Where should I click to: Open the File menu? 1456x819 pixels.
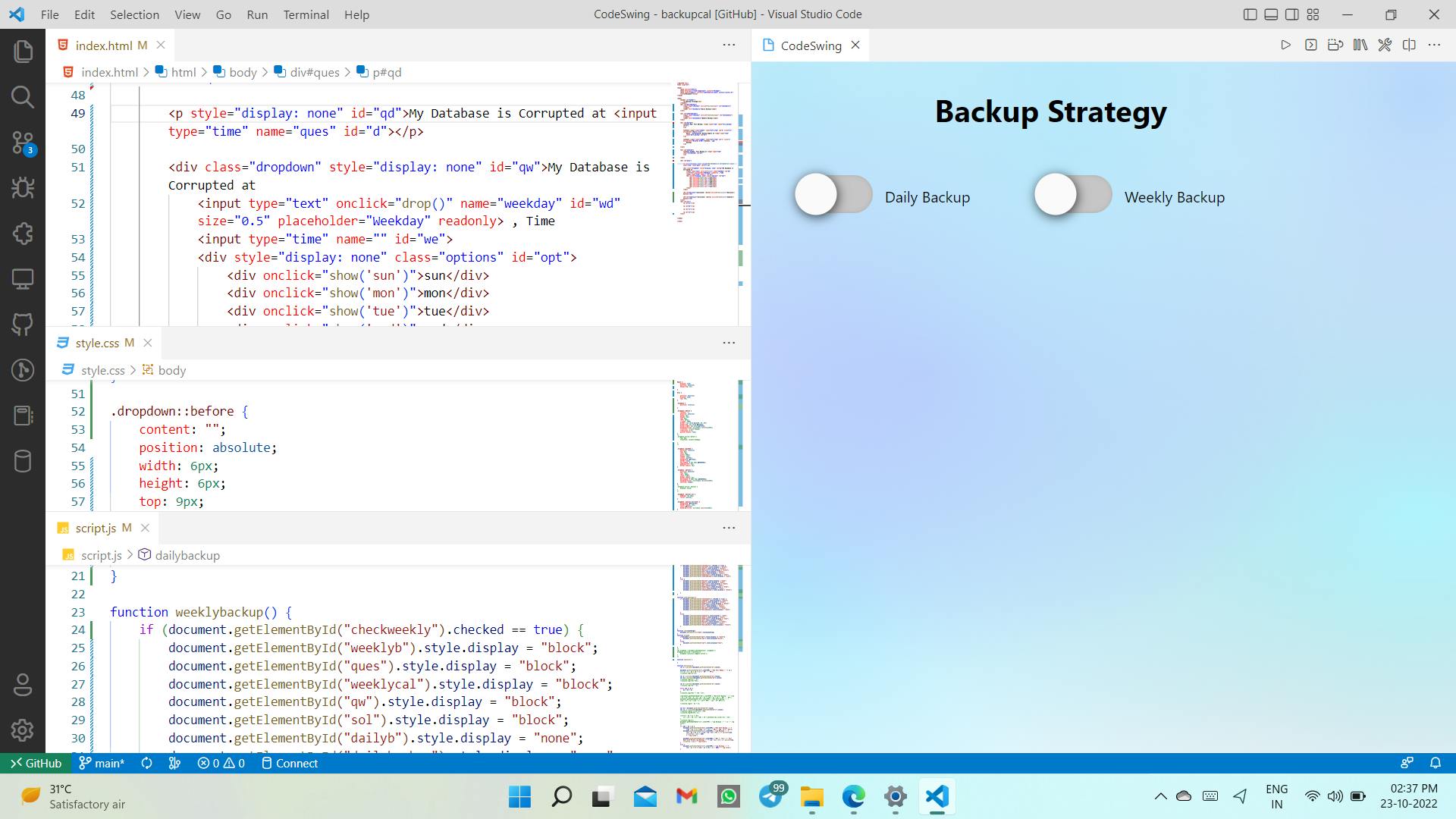click(50, 14)
